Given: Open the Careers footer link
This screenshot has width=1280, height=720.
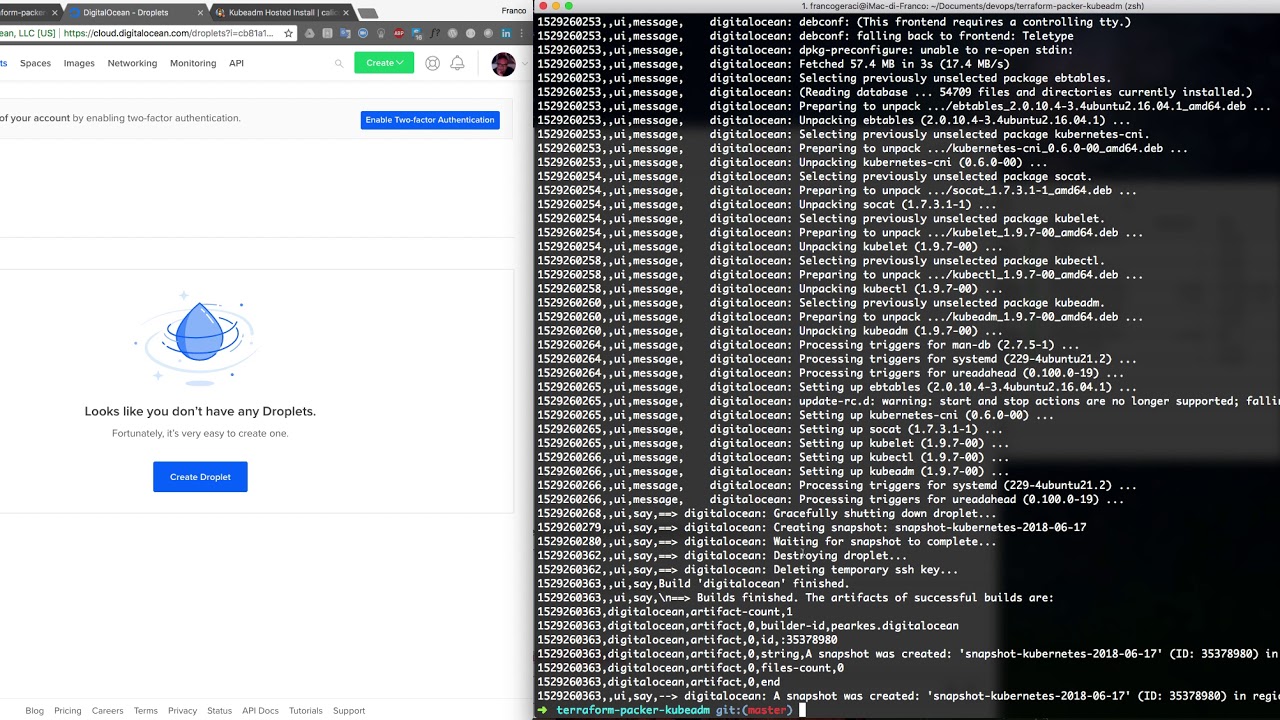Looking at the screenshot, I should [107, 711].
